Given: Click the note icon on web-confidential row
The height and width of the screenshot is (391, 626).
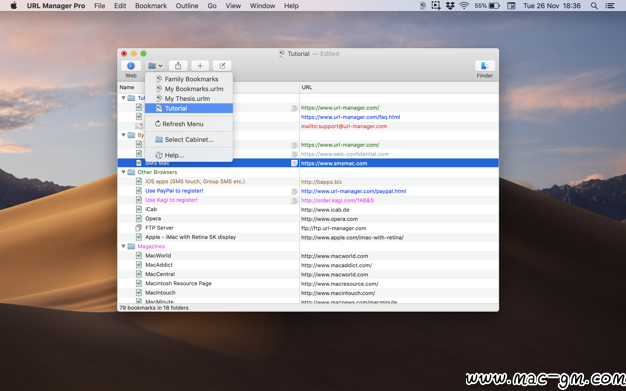Looking at the screenshot, I should (294, 154).
